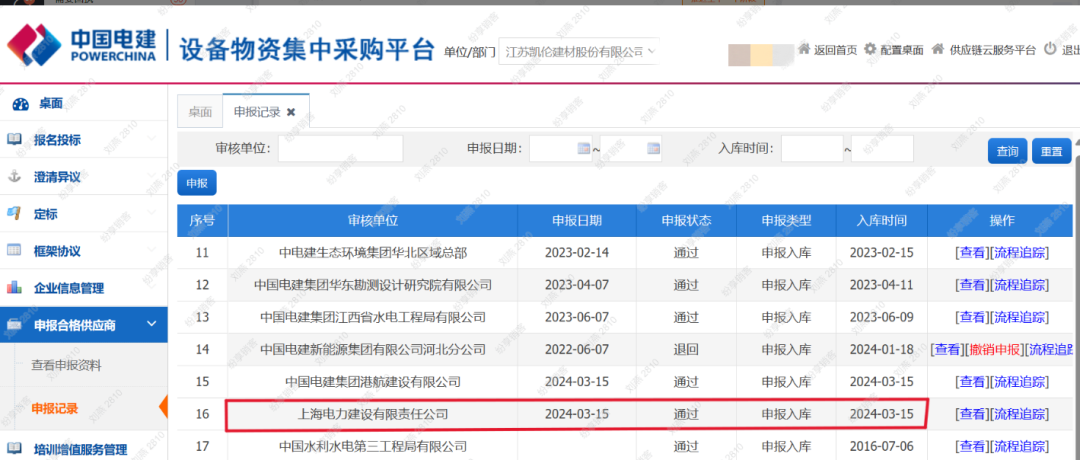
Task: Open the 培训增值服务管理 sidebar menu
Action: 83,449
